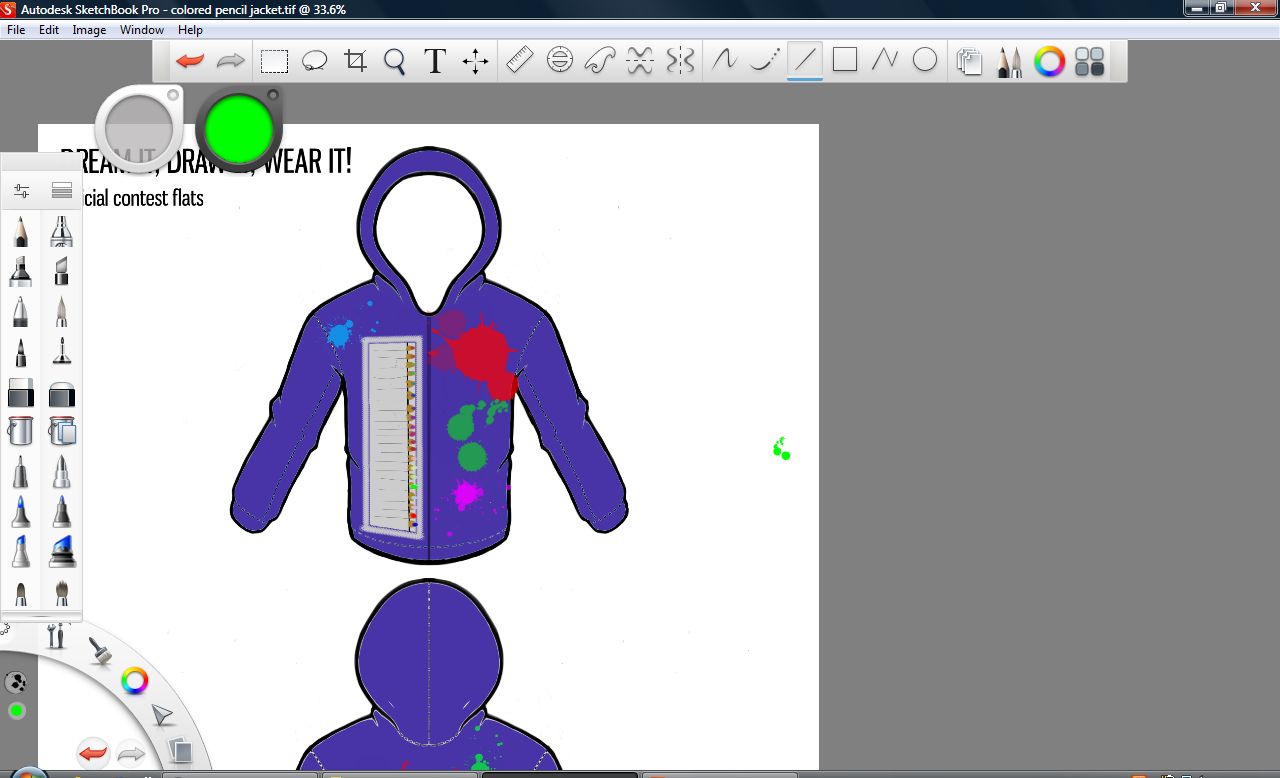Click the splatter brush preview circle in lagoon

point(16,683)
